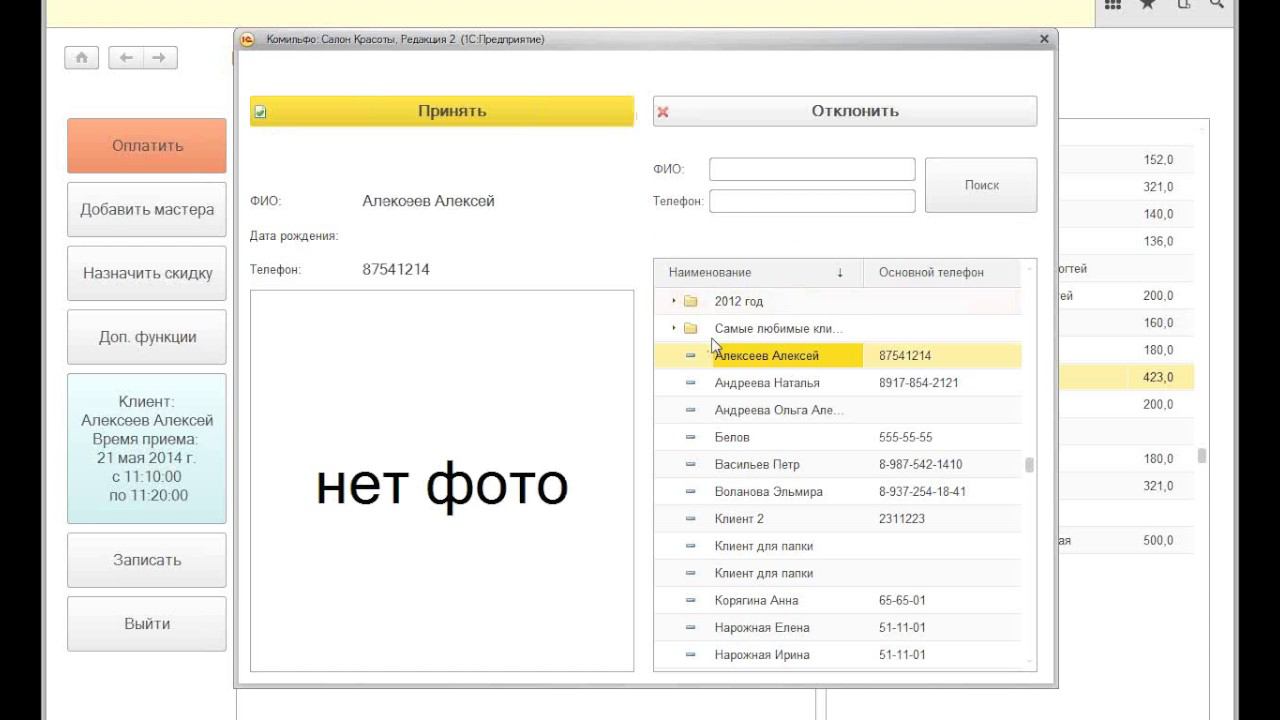The height and width of the screenshot is (720, 1280).
Task: Focus the ФИО search input field
Action: click(812, 169)
